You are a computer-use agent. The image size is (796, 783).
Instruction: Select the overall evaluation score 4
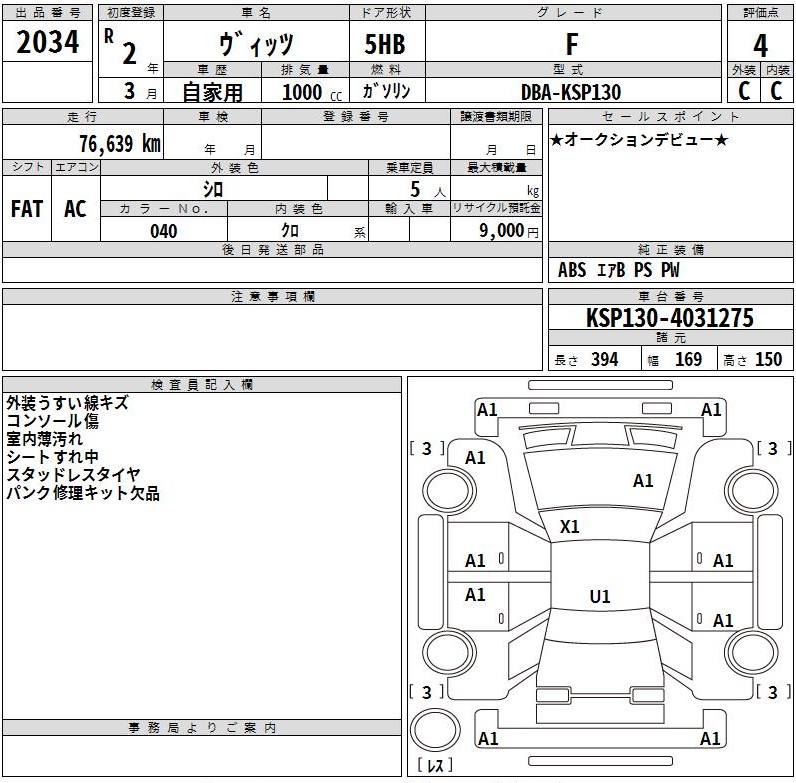point(760,46)
